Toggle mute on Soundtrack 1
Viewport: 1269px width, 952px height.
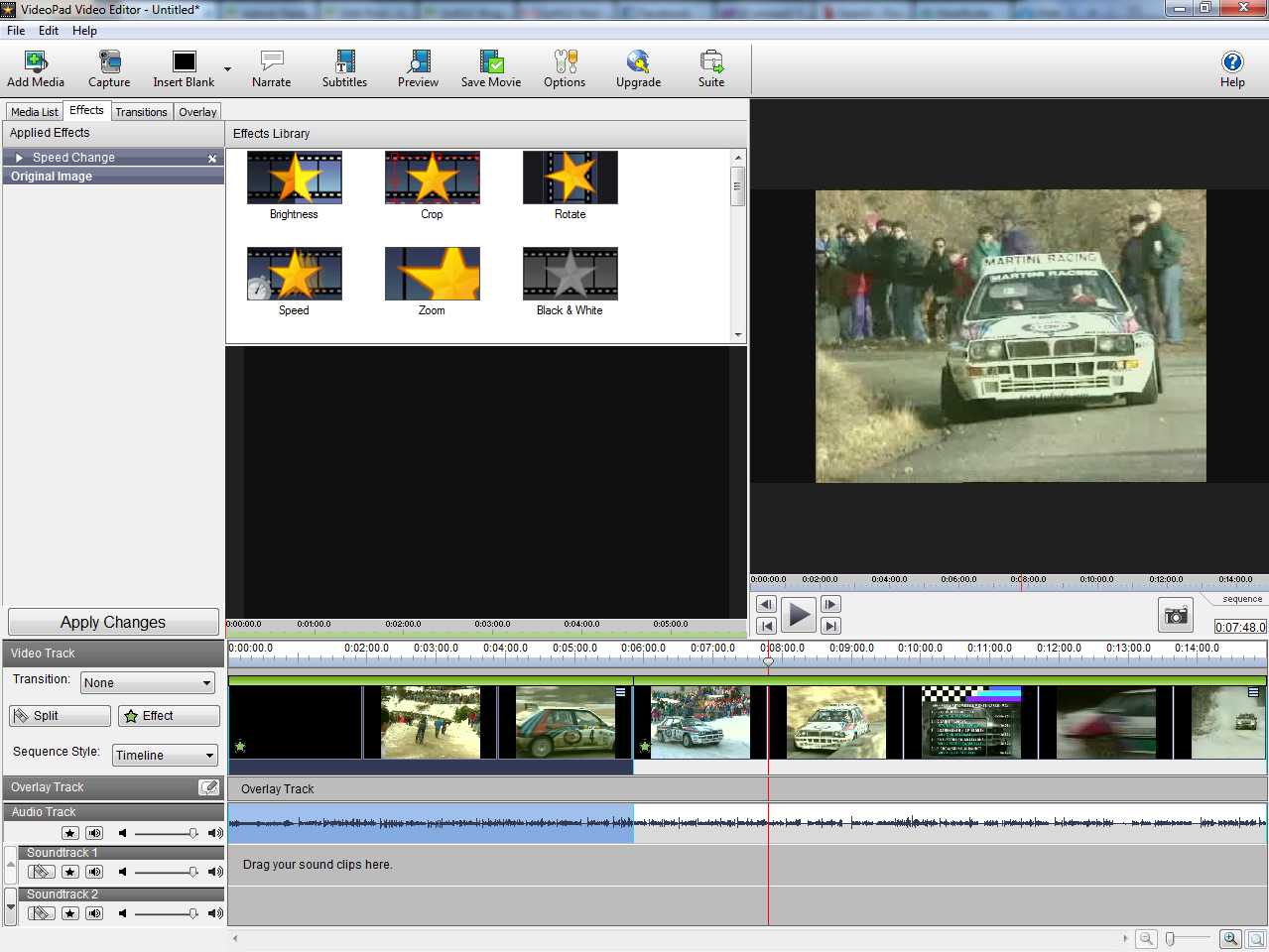pos(94,873)
